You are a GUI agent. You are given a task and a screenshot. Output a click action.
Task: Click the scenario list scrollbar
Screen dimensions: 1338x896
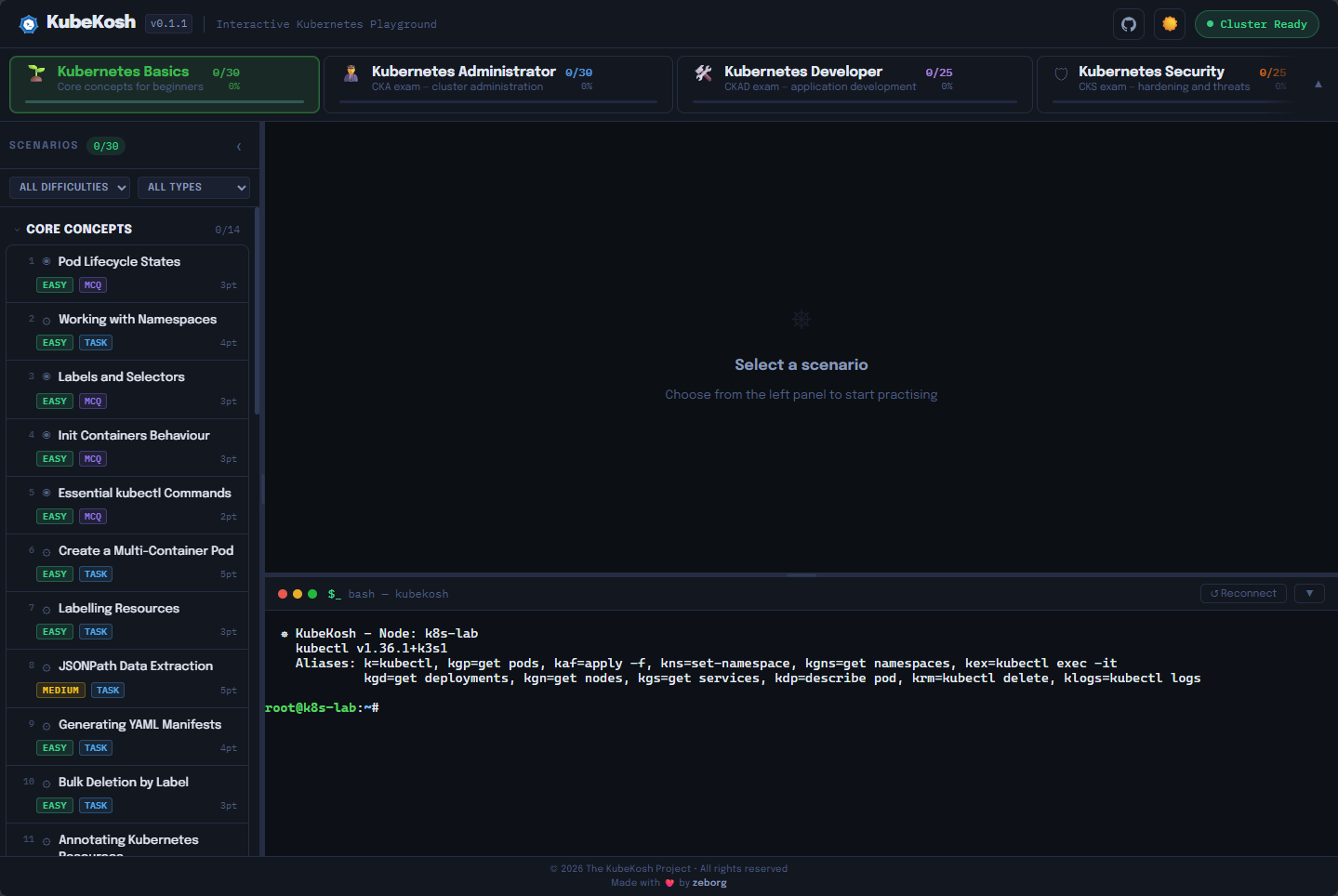click(257, 311)
